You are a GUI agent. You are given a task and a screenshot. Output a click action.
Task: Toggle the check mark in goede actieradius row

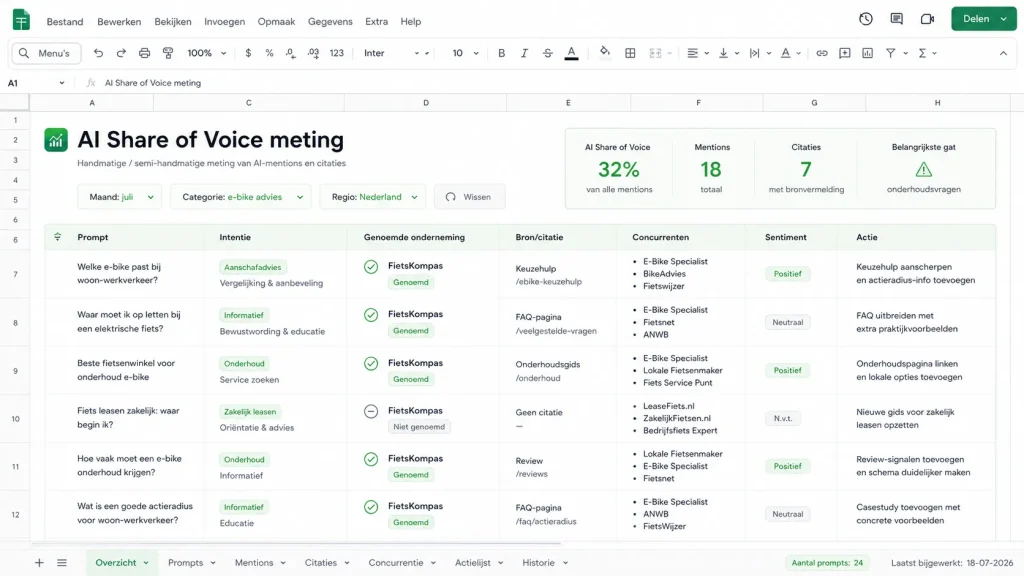click(371, 507)
